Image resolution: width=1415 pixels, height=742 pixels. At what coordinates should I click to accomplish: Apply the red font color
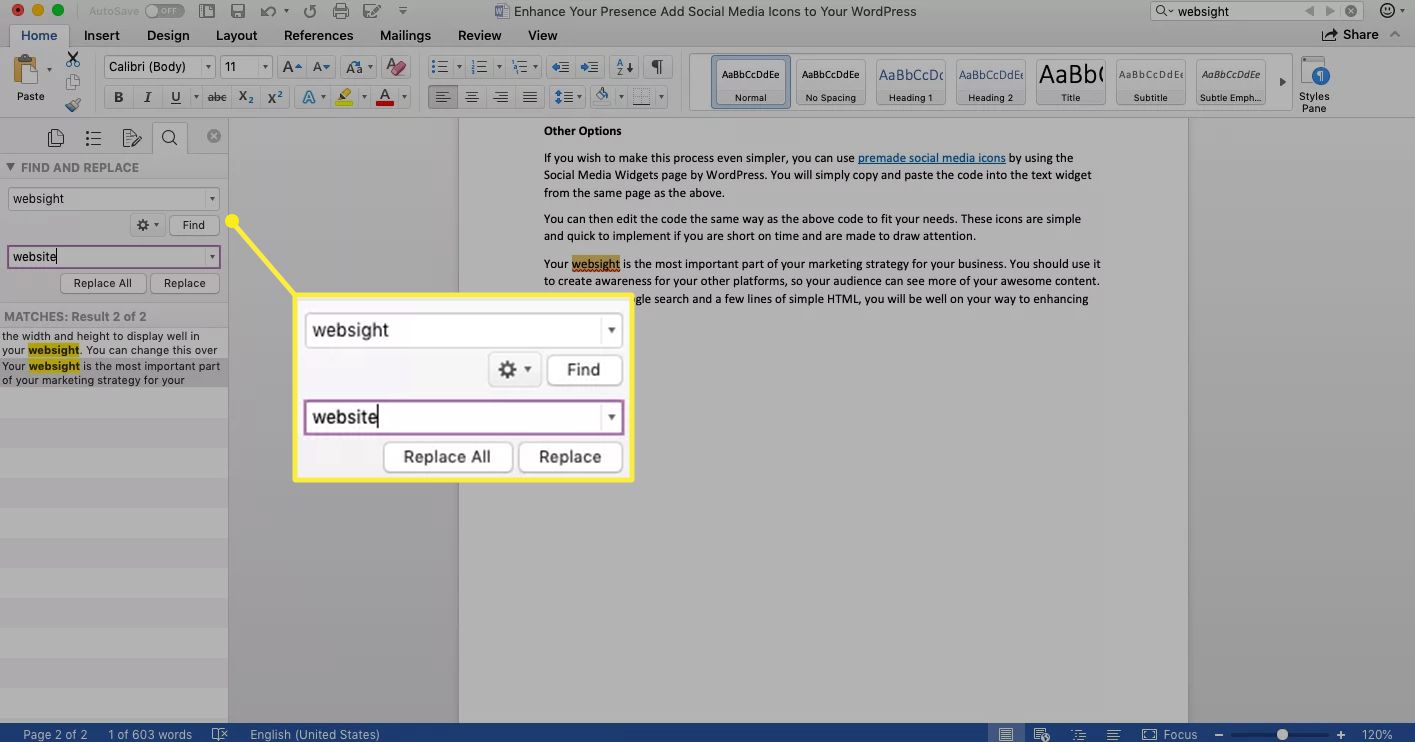tap(385, 97)
